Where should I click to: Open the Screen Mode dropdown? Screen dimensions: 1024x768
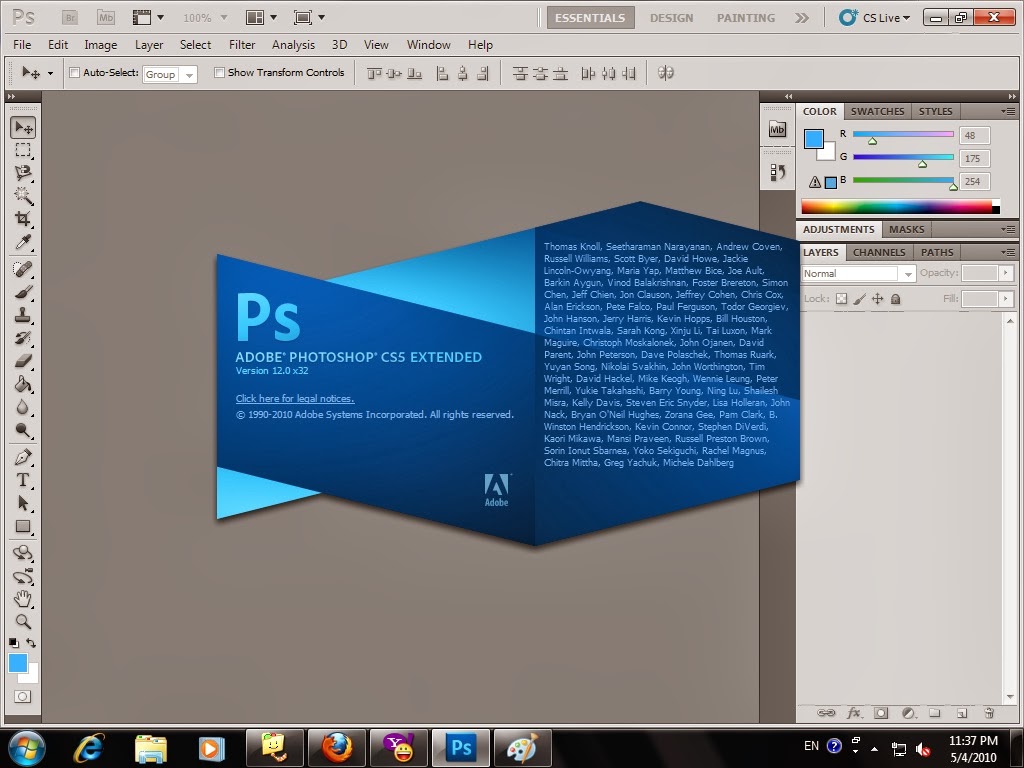(x=309, y=18)
